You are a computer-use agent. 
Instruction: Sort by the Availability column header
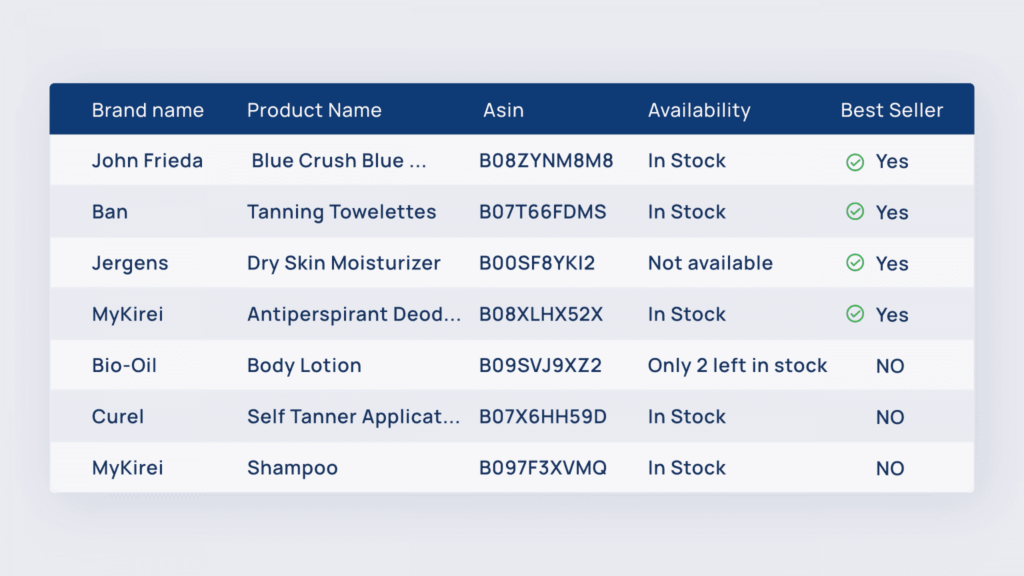click(x=699, y=110)
